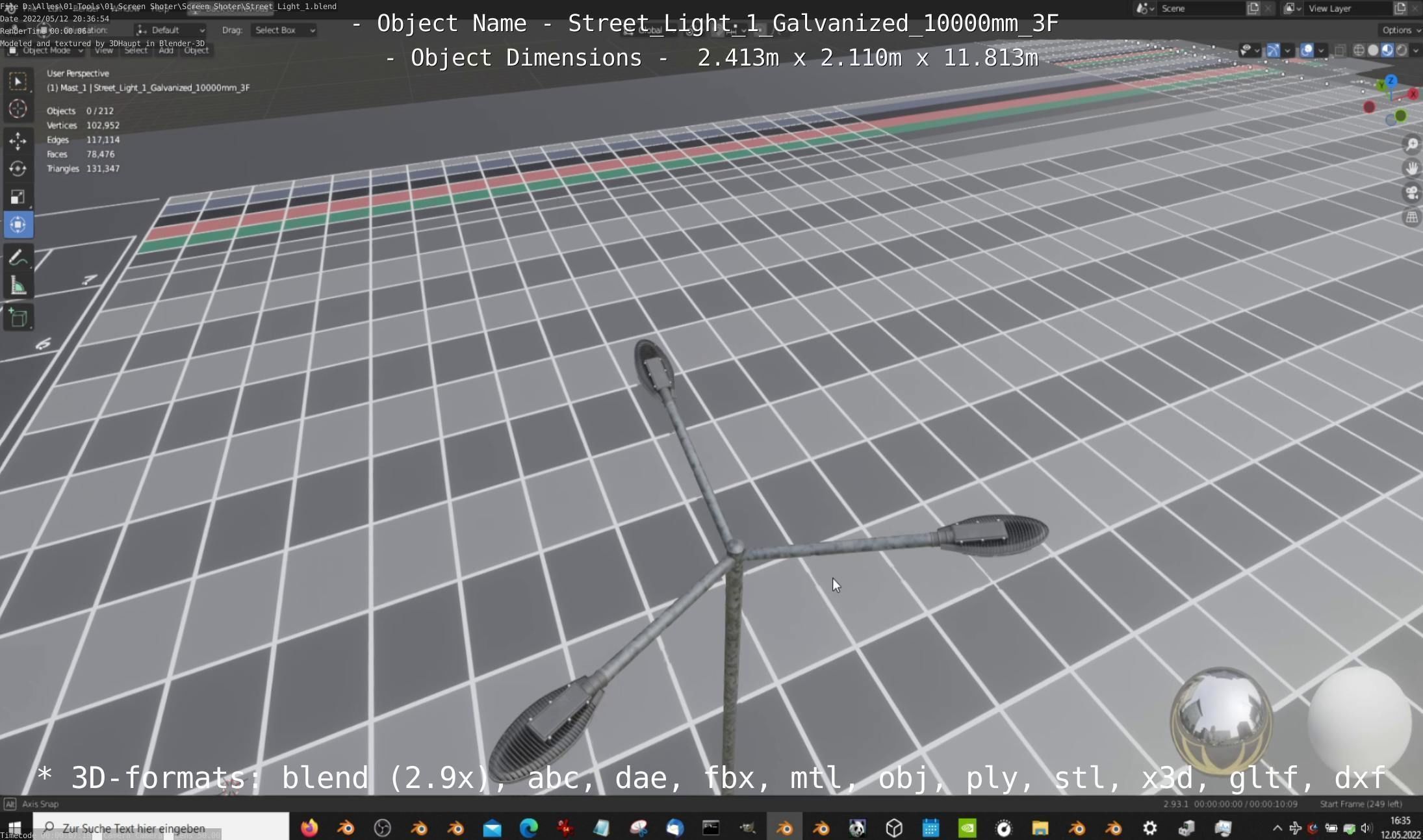This screenshot has height=840, width=1423.
Task: Switch to wireframe shading
Action: click(1359, 50)
